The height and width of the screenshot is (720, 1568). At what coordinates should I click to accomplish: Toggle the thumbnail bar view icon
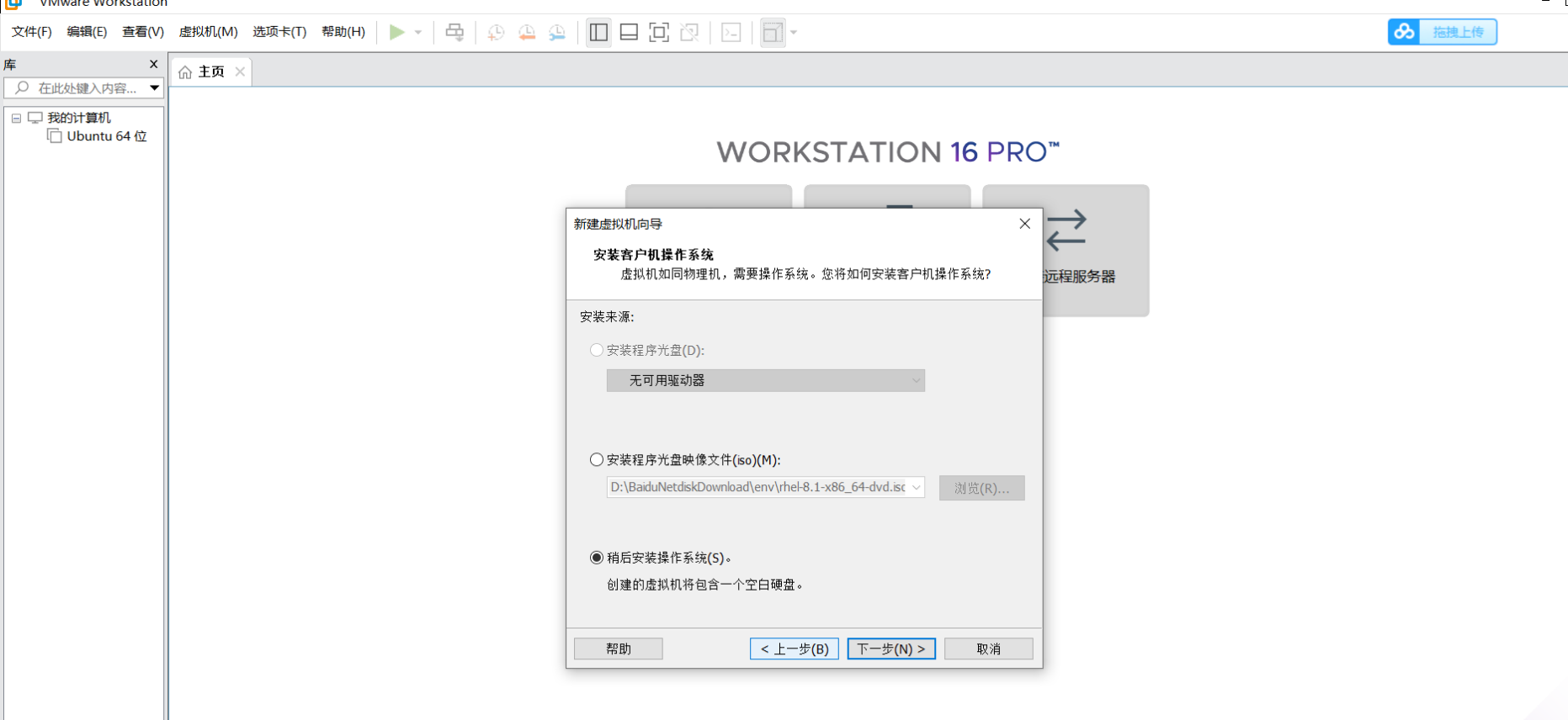(x=629, y=33)
